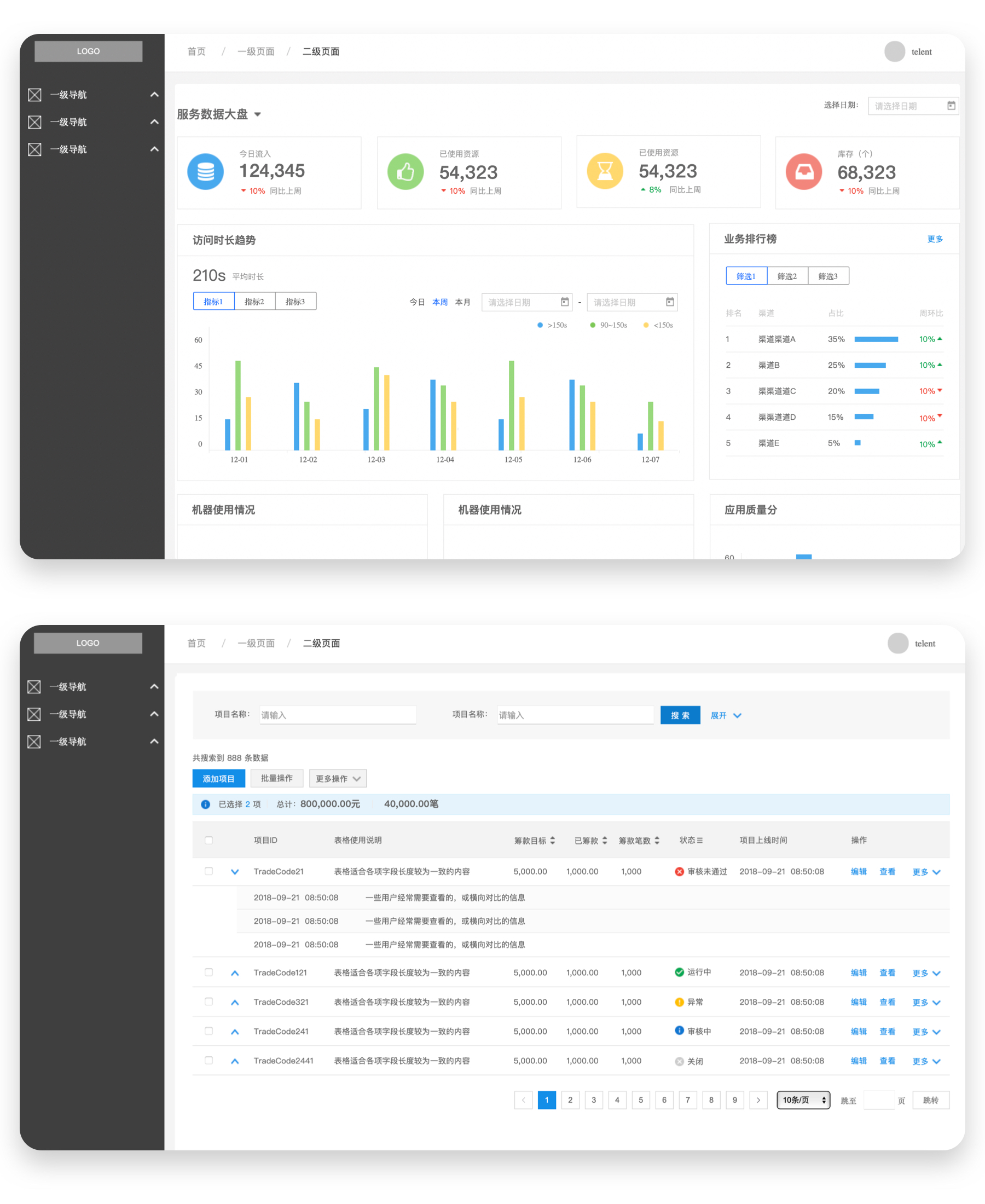Check the TradeCode241 row checkbox
Screen dimensions: 985x1204
[x=209, y=1031]
